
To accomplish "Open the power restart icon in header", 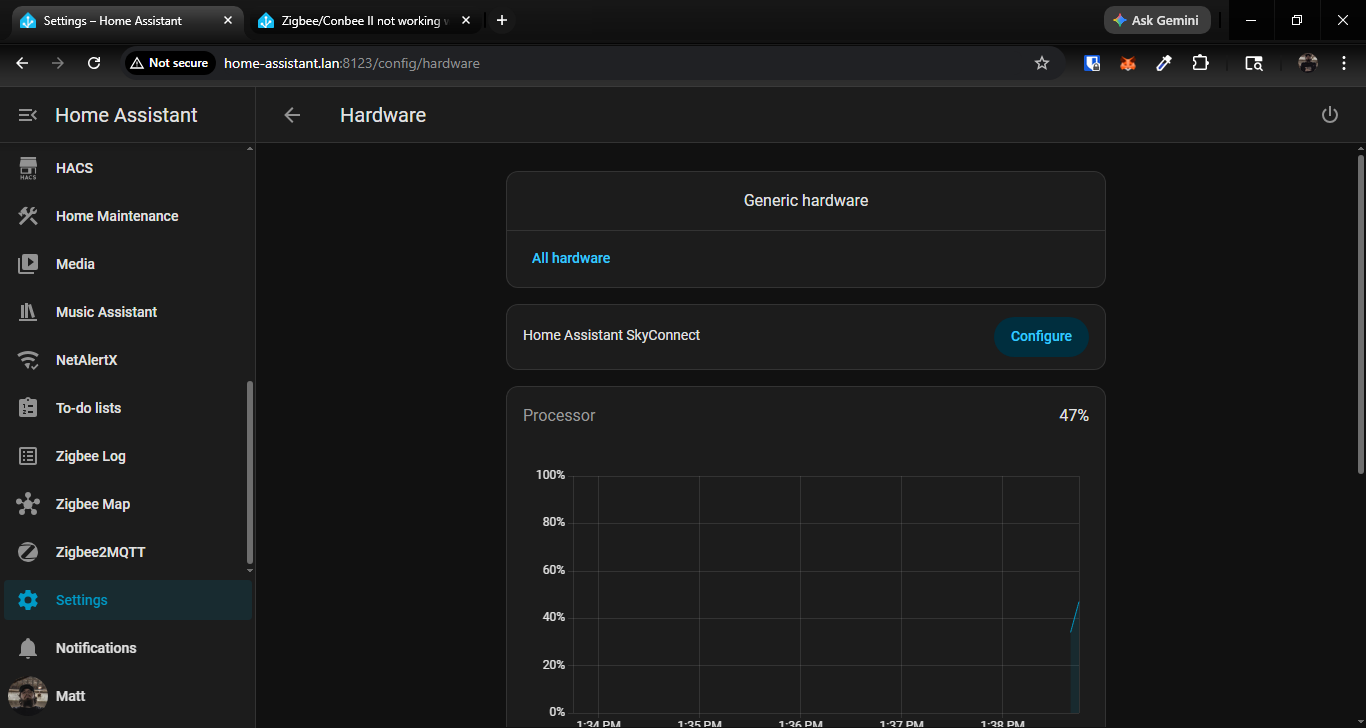I will (1329, 115).
